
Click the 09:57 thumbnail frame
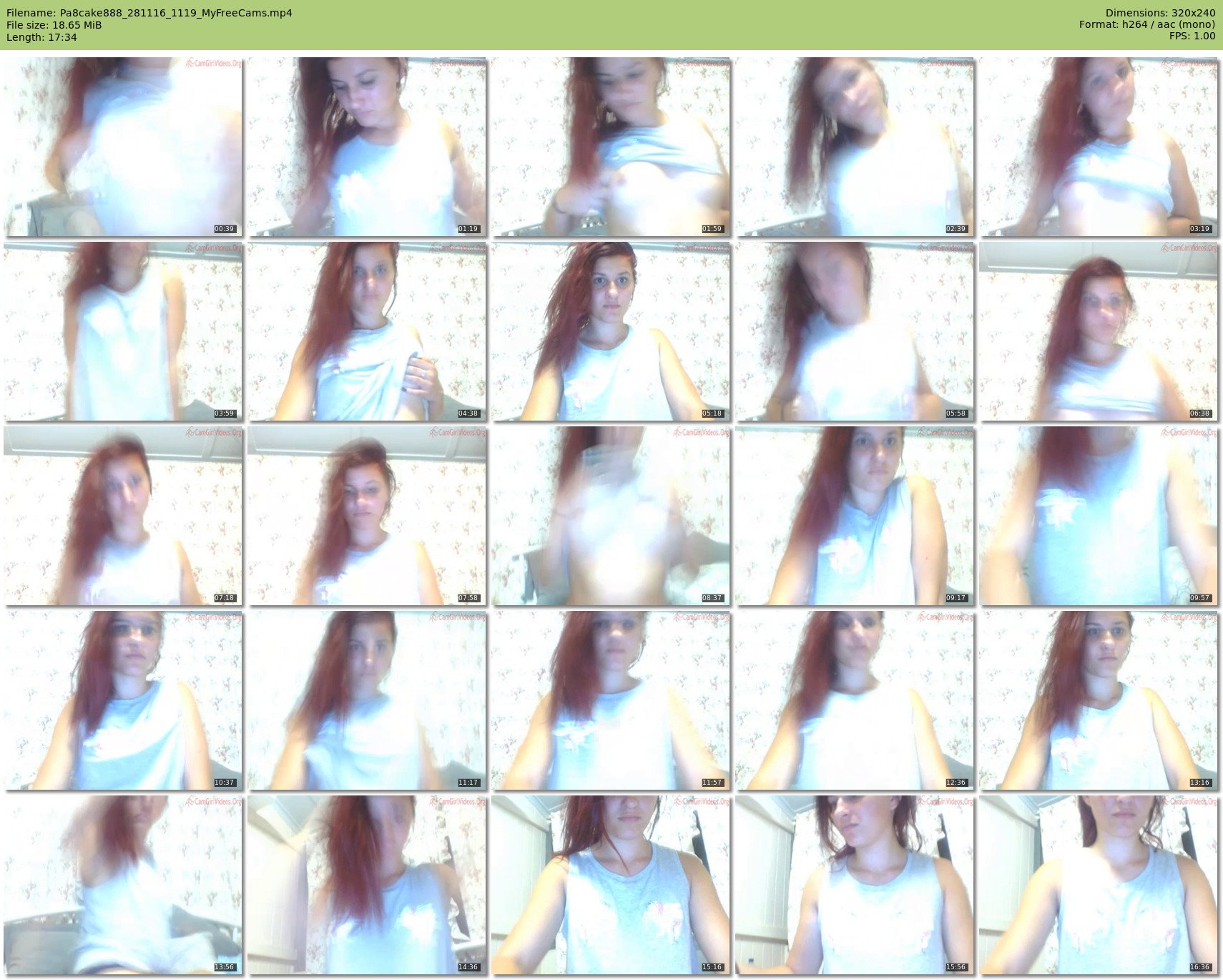coord(1099,516)
